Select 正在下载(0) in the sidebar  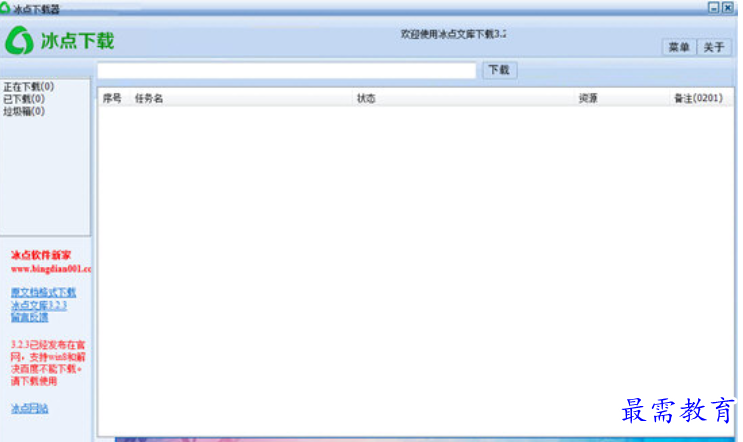(28, 87)
